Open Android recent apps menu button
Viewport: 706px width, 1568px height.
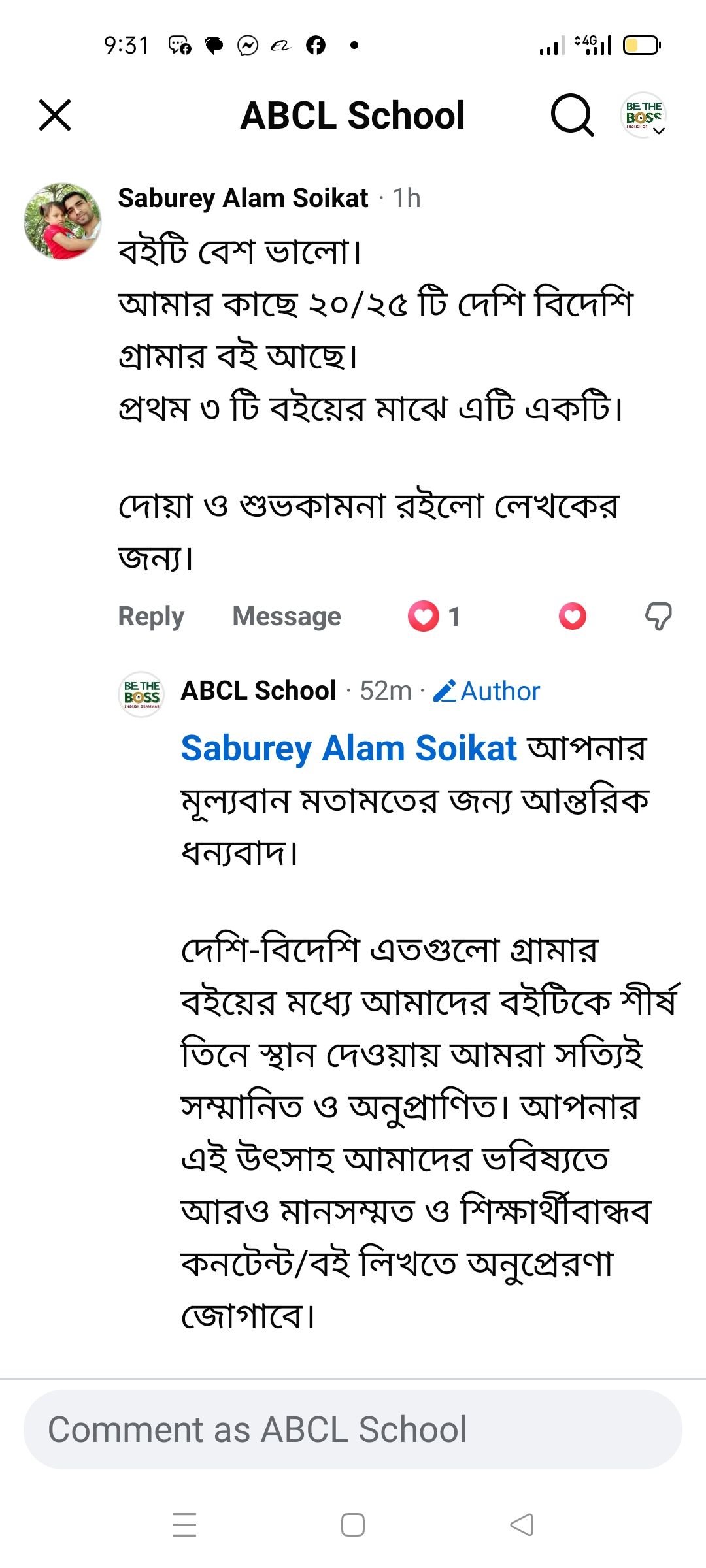pyautogui.click(x=184, y=1524)
